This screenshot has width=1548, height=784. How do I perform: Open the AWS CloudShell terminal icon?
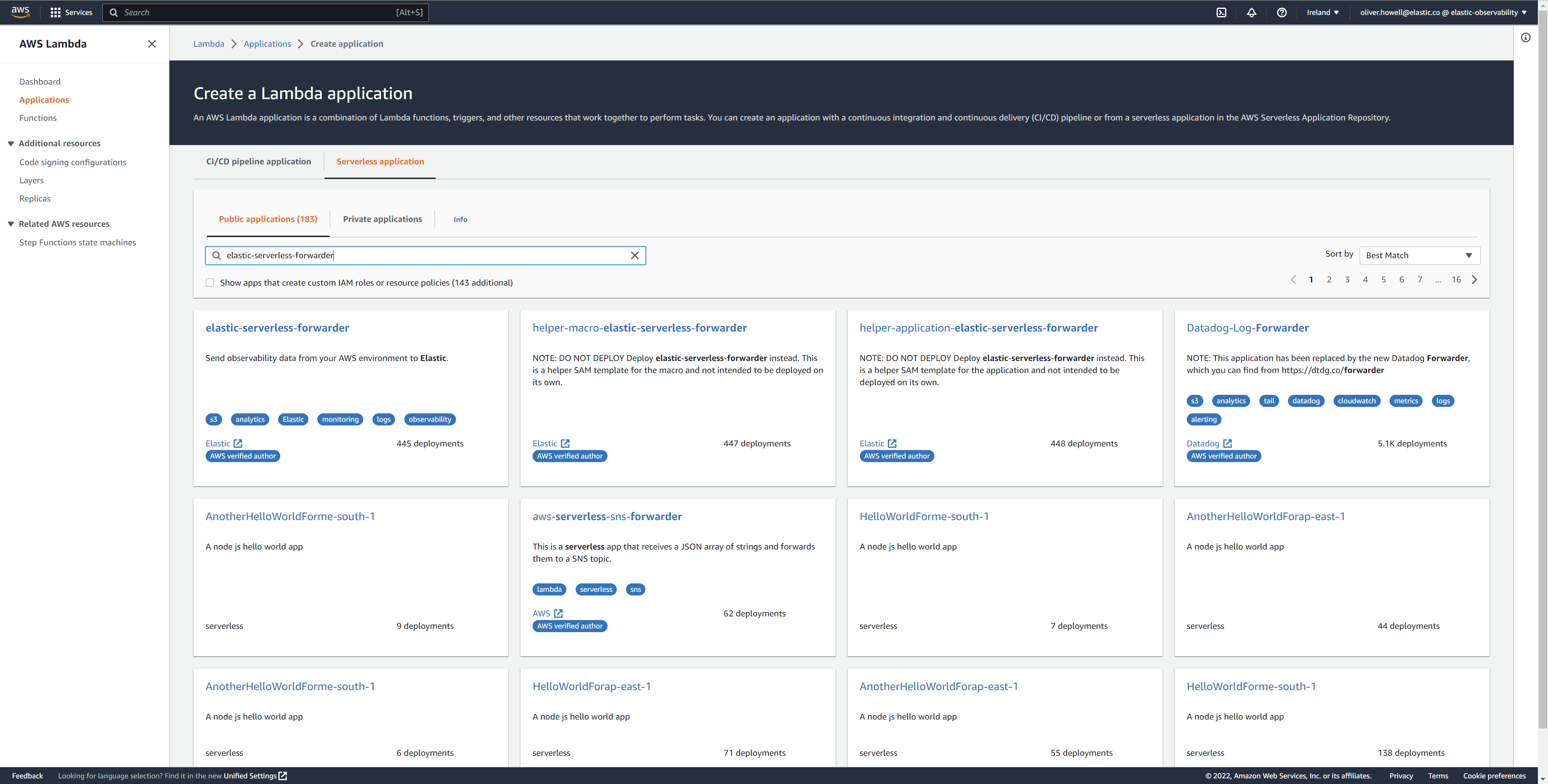(1221, 12)
